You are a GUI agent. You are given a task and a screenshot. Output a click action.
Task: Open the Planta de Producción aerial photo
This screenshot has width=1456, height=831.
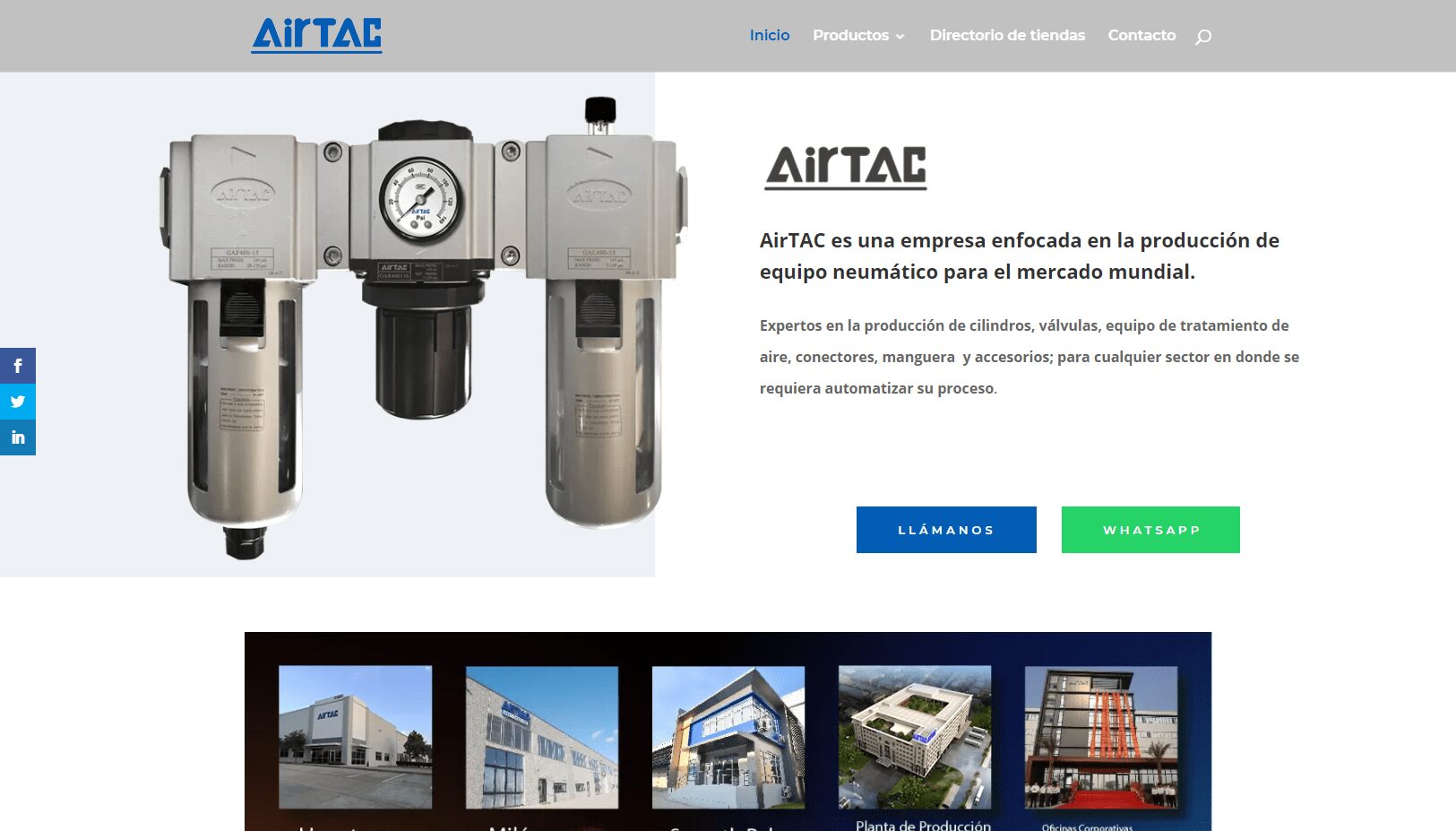(915, 736)
